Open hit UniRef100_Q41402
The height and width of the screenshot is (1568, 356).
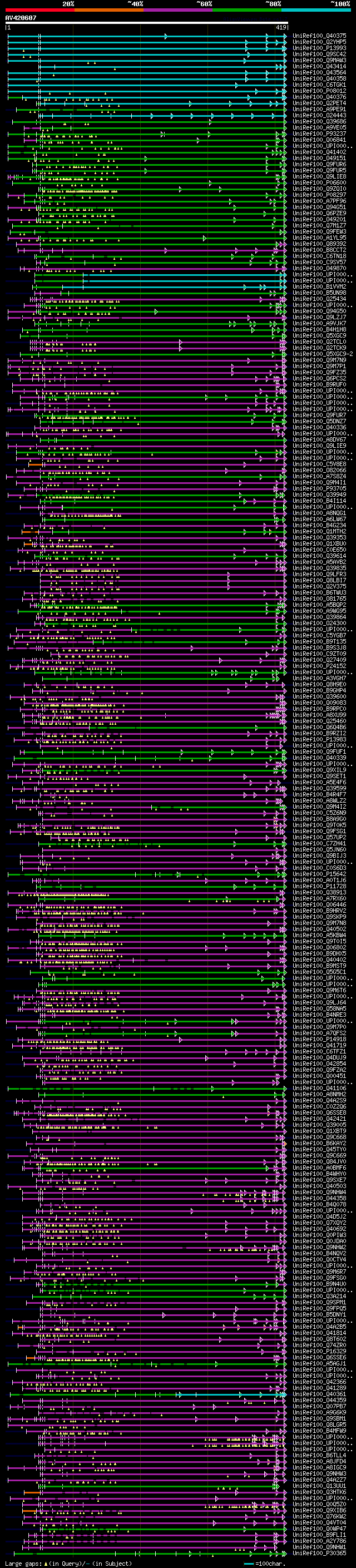[319, 152]
